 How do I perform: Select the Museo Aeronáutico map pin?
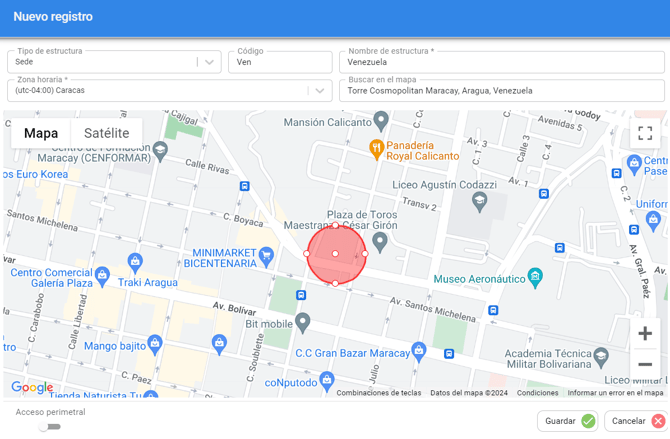click(x=536, y=276)
